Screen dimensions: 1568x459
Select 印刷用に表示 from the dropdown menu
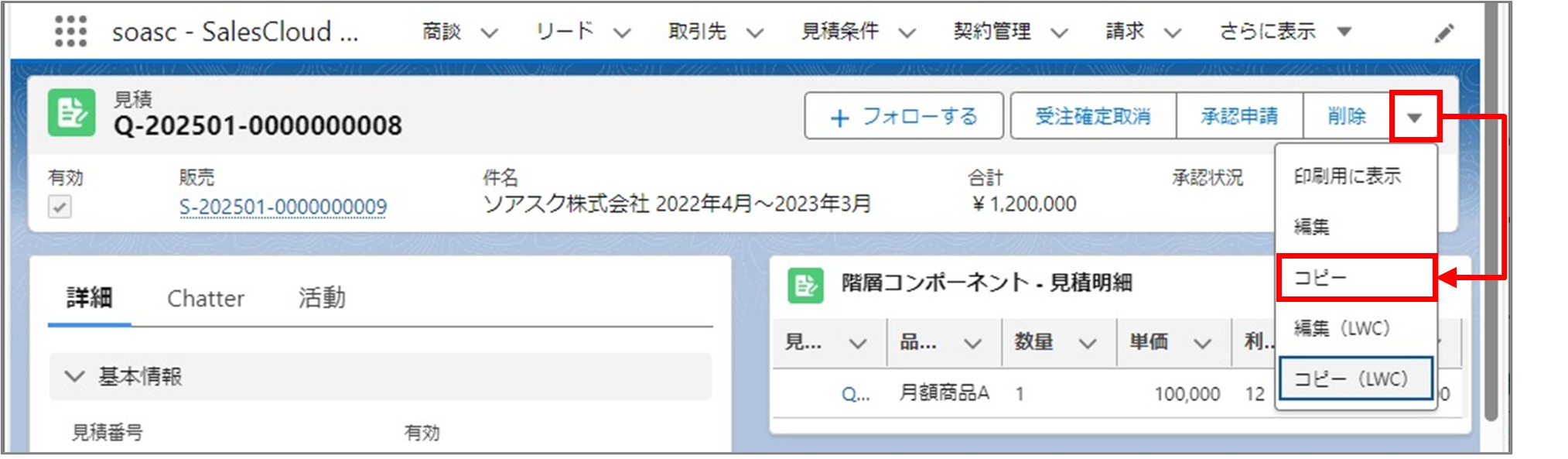click(x=1356, y=176)
